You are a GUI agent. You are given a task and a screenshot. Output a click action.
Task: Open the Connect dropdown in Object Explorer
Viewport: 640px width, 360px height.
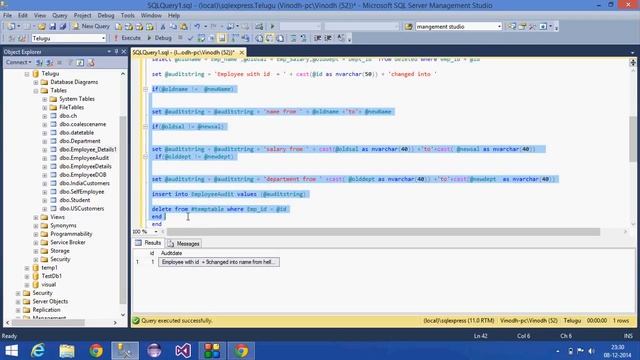18,62
